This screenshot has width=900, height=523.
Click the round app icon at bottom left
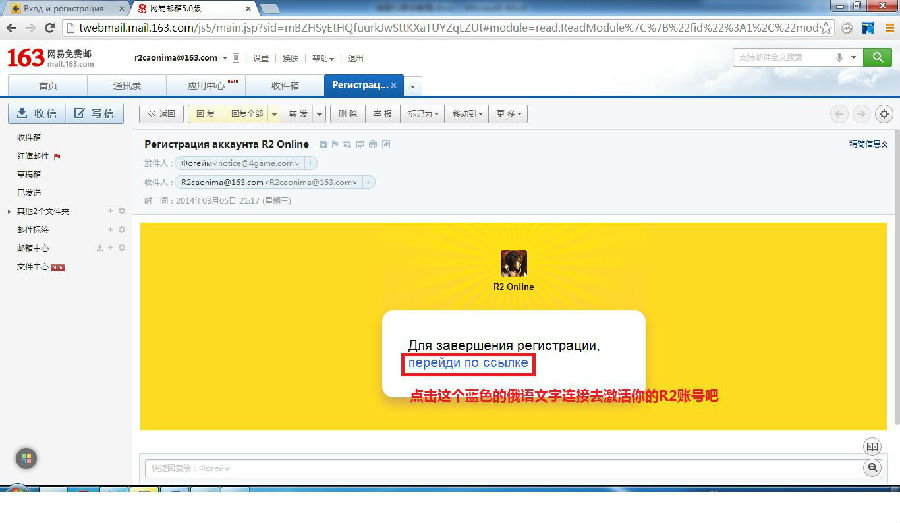[x=26, y=458]
